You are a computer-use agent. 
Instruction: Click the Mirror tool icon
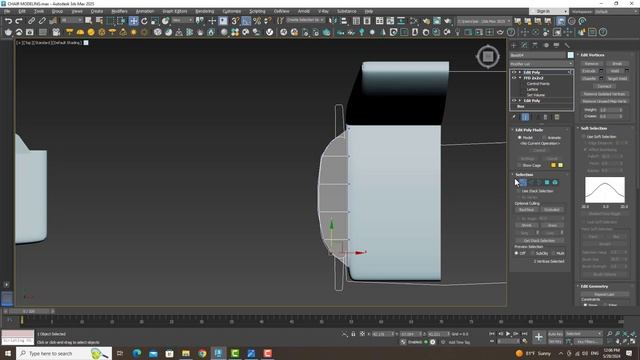(x=333, y=21)
